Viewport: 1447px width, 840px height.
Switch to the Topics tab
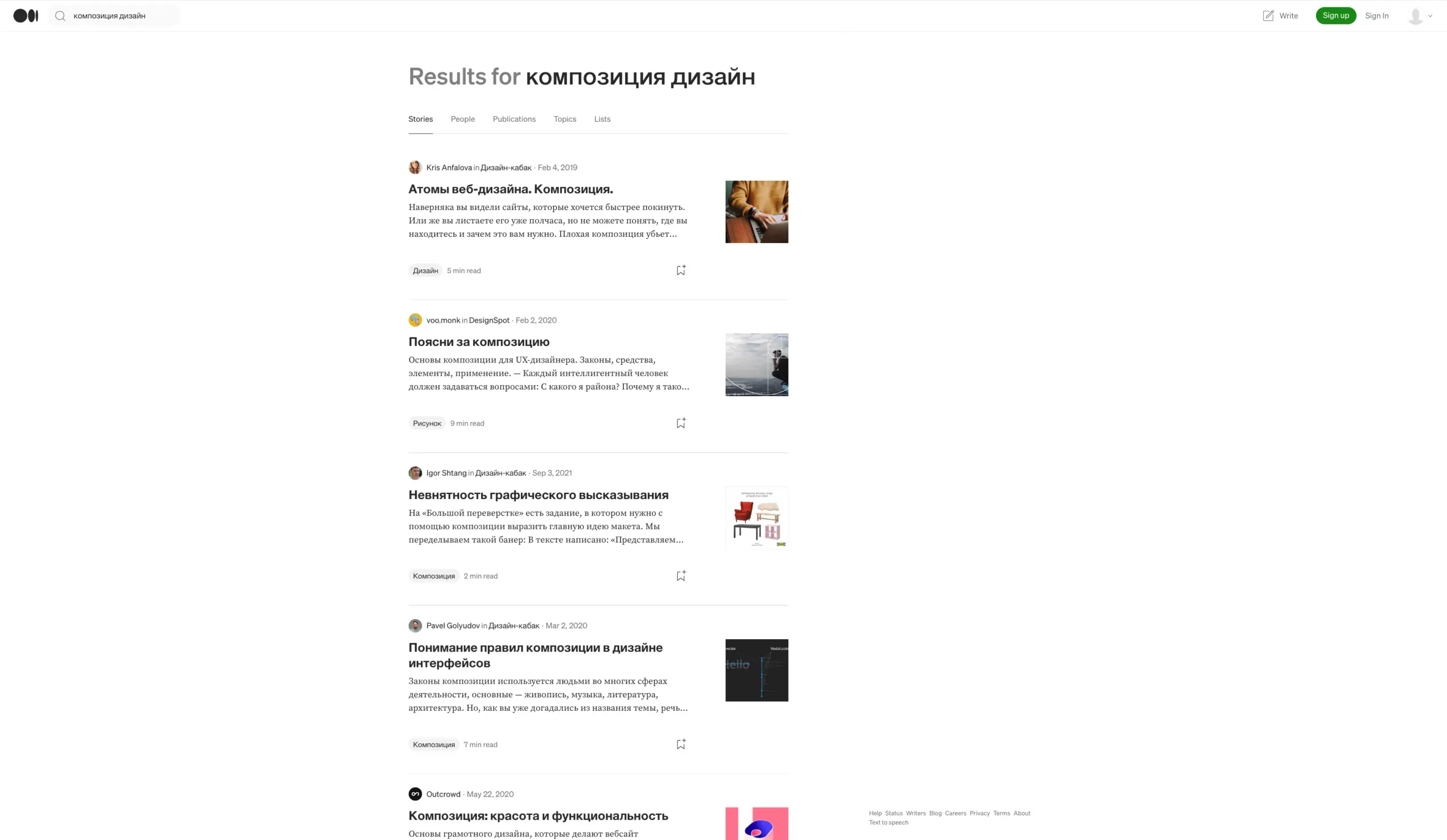pyautogui.click(x=565, y=119)
